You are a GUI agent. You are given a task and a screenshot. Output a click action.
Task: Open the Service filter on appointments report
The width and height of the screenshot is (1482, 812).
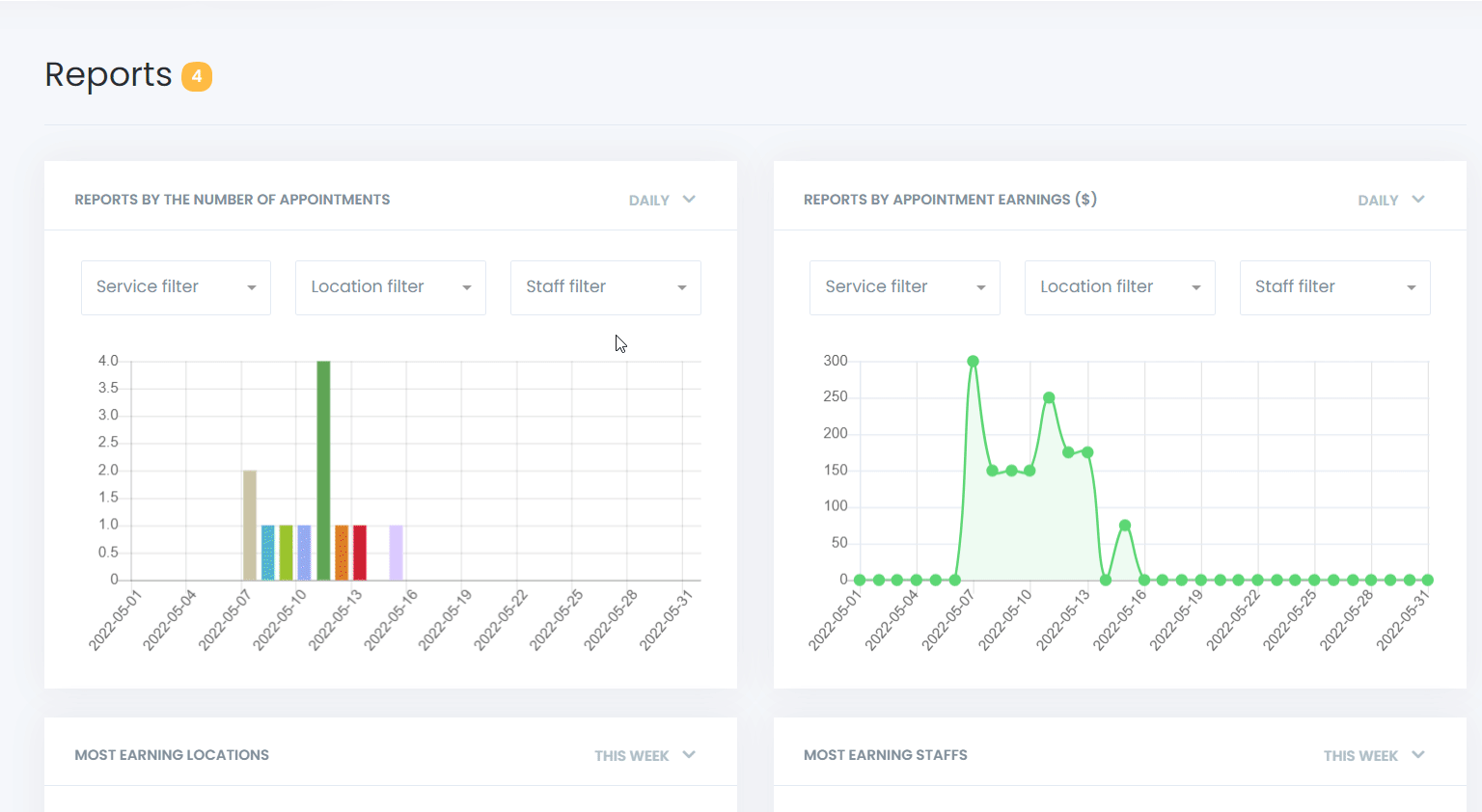point(176,286)
